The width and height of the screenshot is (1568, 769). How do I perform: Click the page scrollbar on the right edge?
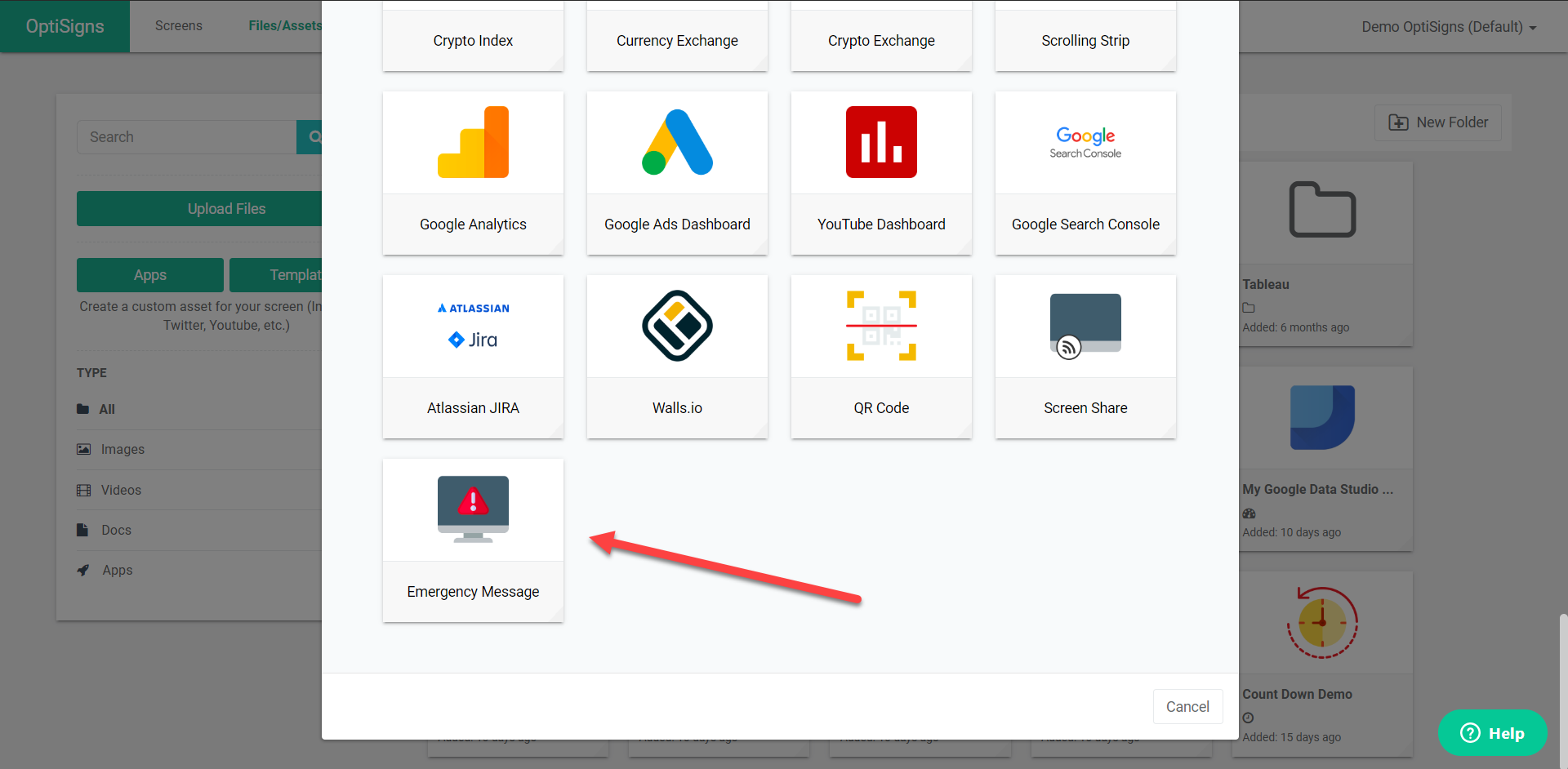(x=1563, y=691)
